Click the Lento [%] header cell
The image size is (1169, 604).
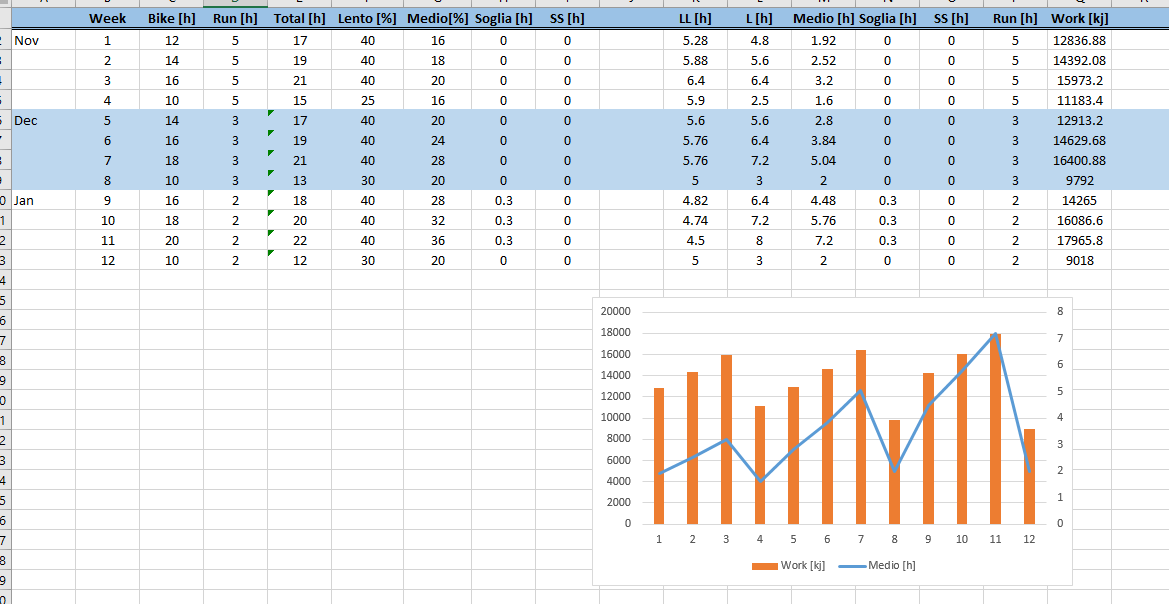[x=367, y=18]
